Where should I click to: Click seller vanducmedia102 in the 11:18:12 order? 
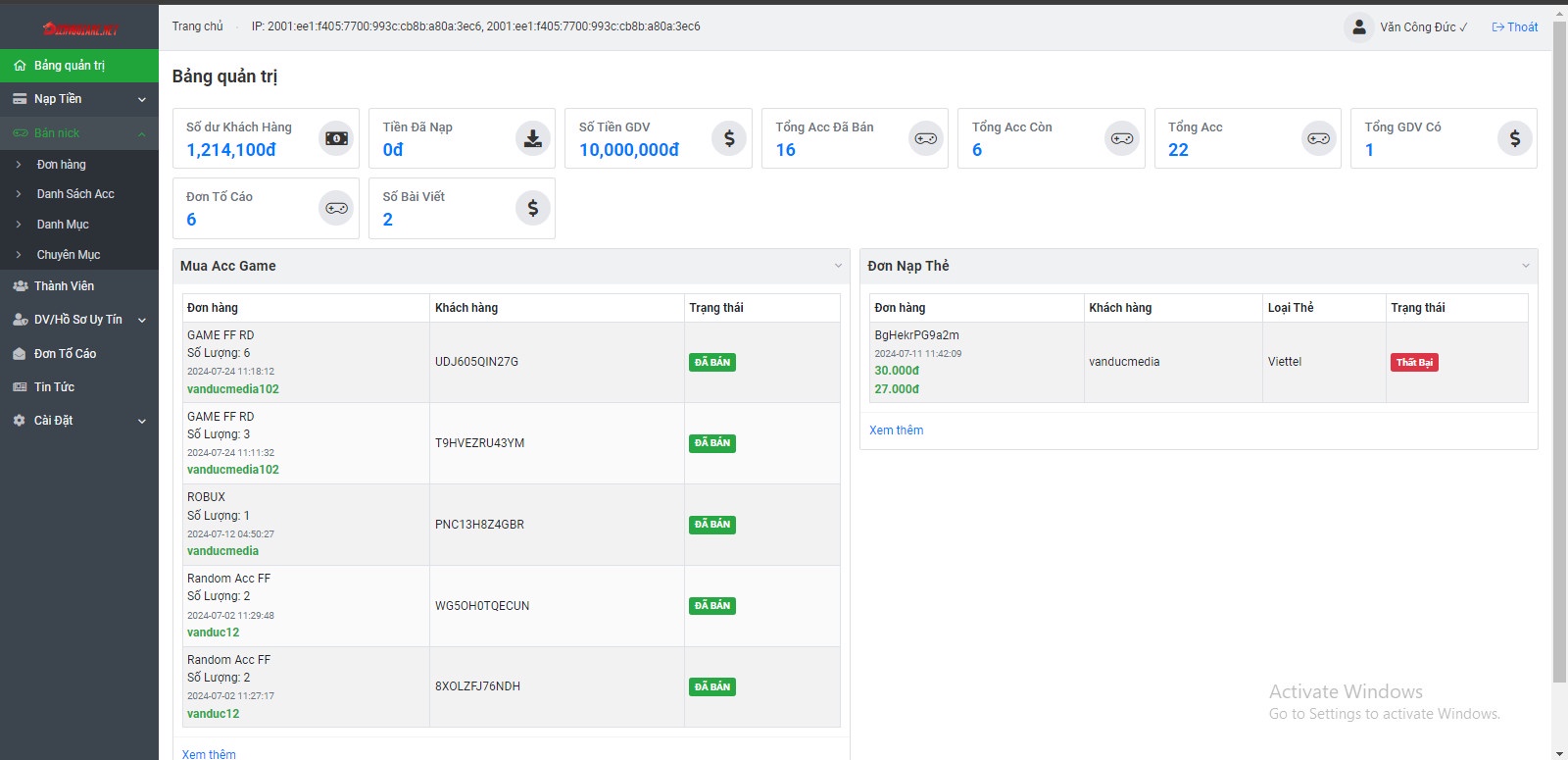pyautogui.click(x=233, y=389)
